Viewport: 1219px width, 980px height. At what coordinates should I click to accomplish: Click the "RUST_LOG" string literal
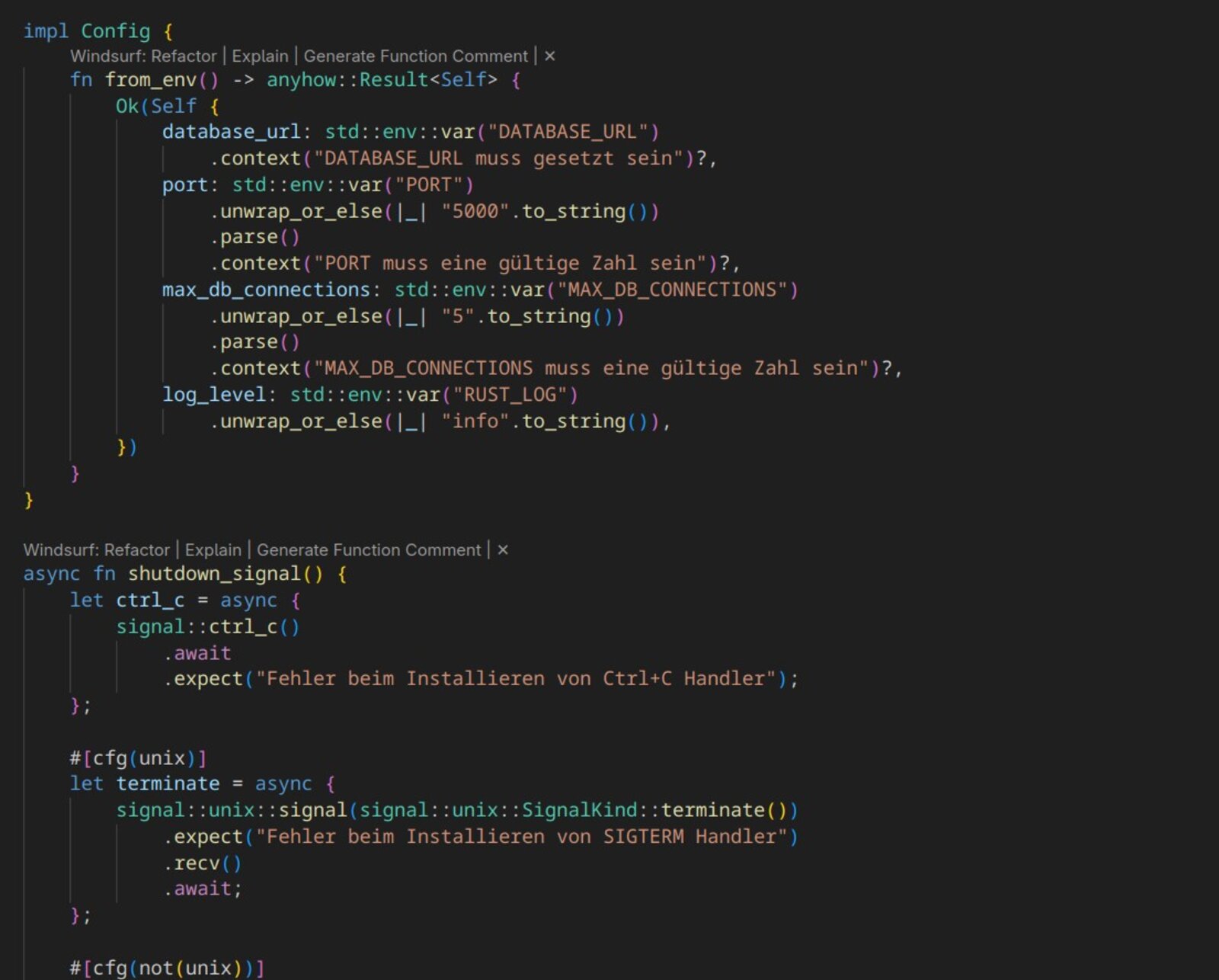[x=510, y=395]
